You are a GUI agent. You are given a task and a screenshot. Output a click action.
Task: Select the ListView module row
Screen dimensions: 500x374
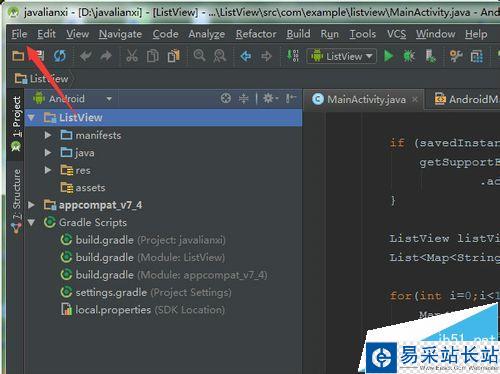pos(163,117)
